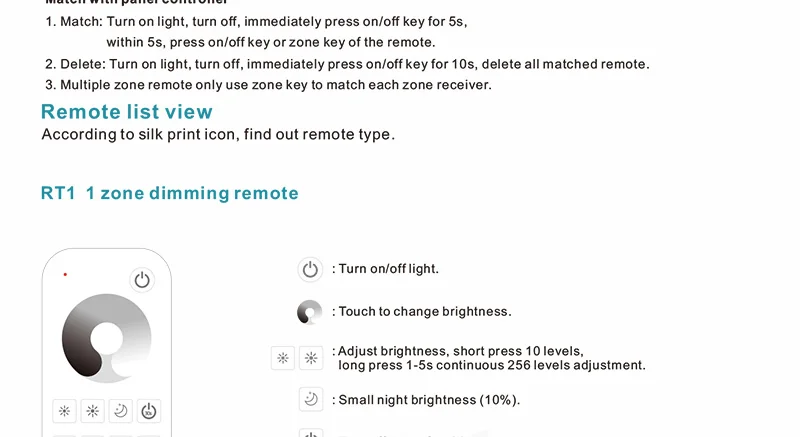Click the 'Small night brightness (10%).' text
800x437 pixels.
tap(429, 400)
